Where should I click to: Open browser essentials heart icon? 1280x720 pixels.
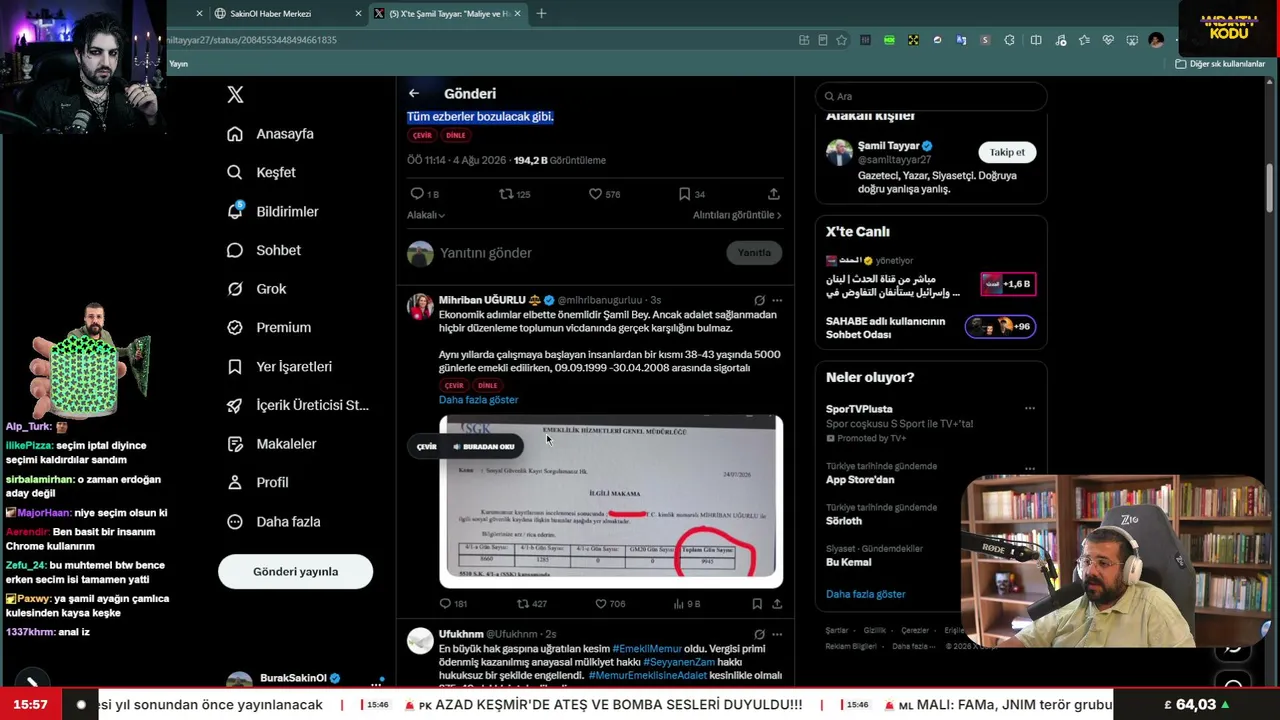coord(1108,40)
